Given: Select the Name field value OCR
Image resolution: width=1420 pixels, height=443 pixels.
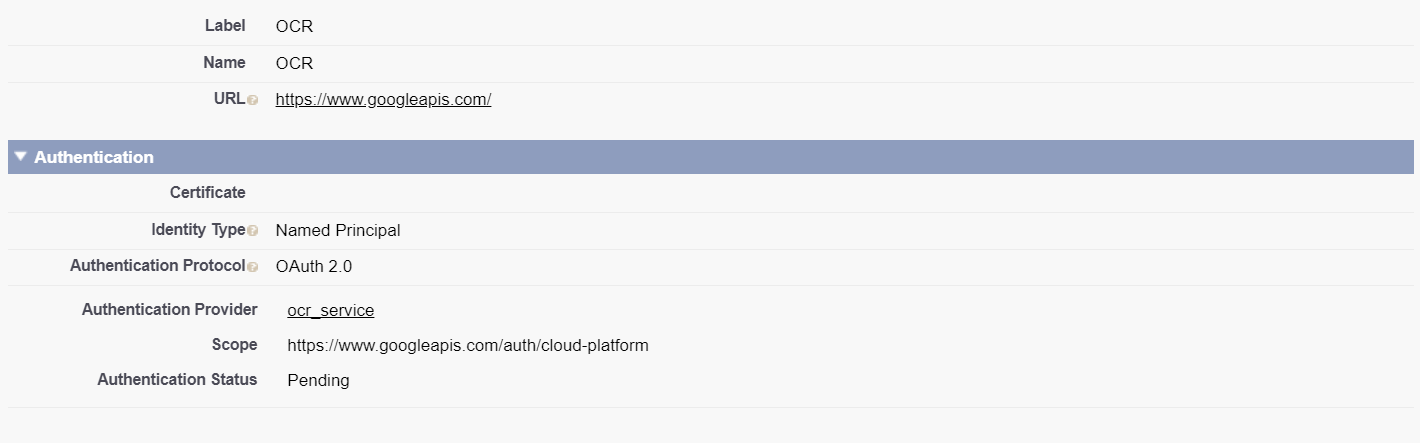Looking at the screenshot, I should click(294, 64).
